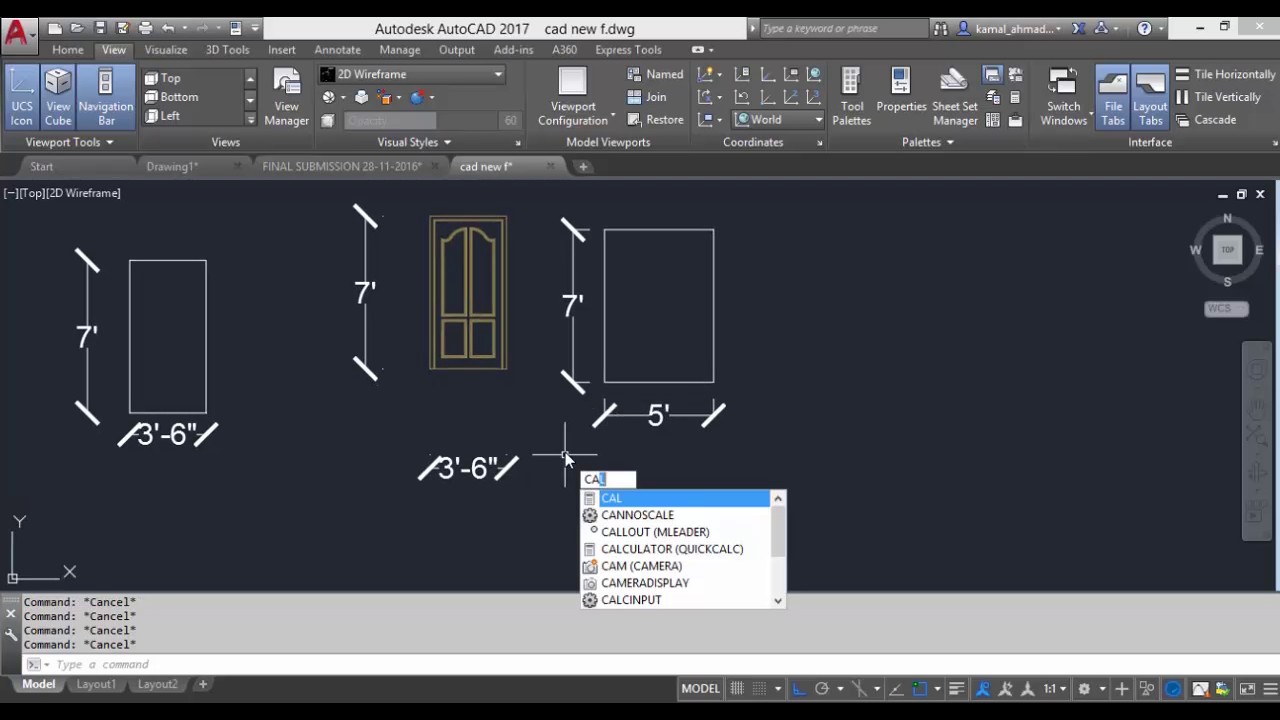Viewport: 1280px width, 720px height.
Task: Expand the Views list gallery
Action: point(250,120)
